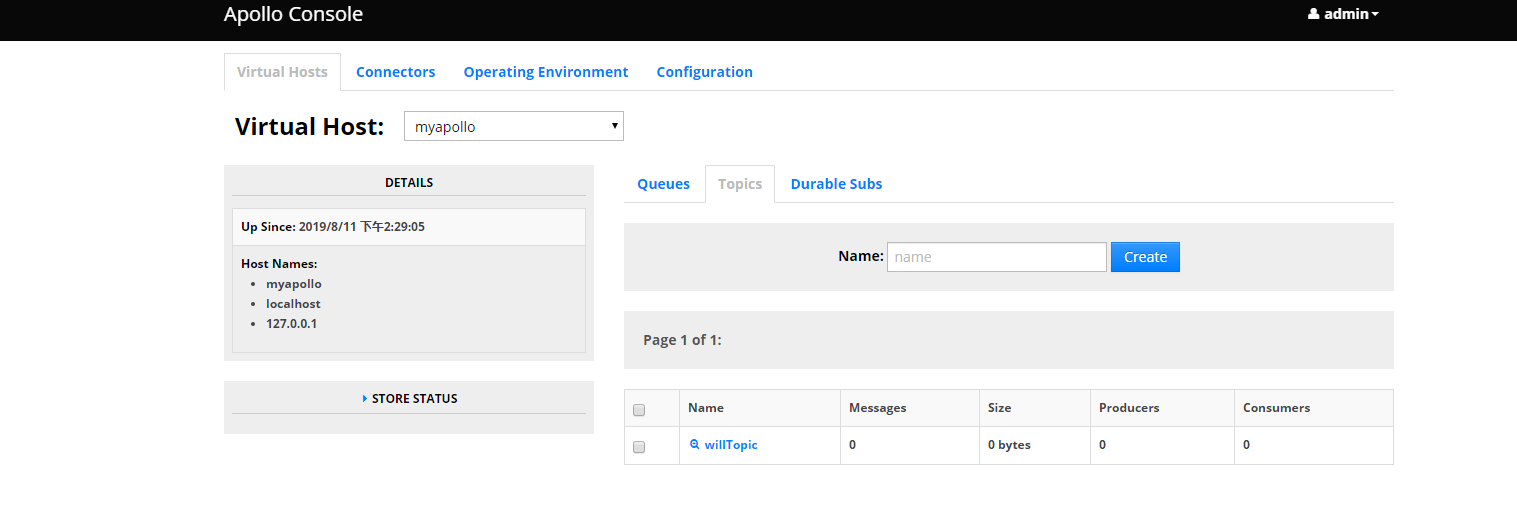Click the Messages column header
This screenshot has height=515, width=1517.
878,408
